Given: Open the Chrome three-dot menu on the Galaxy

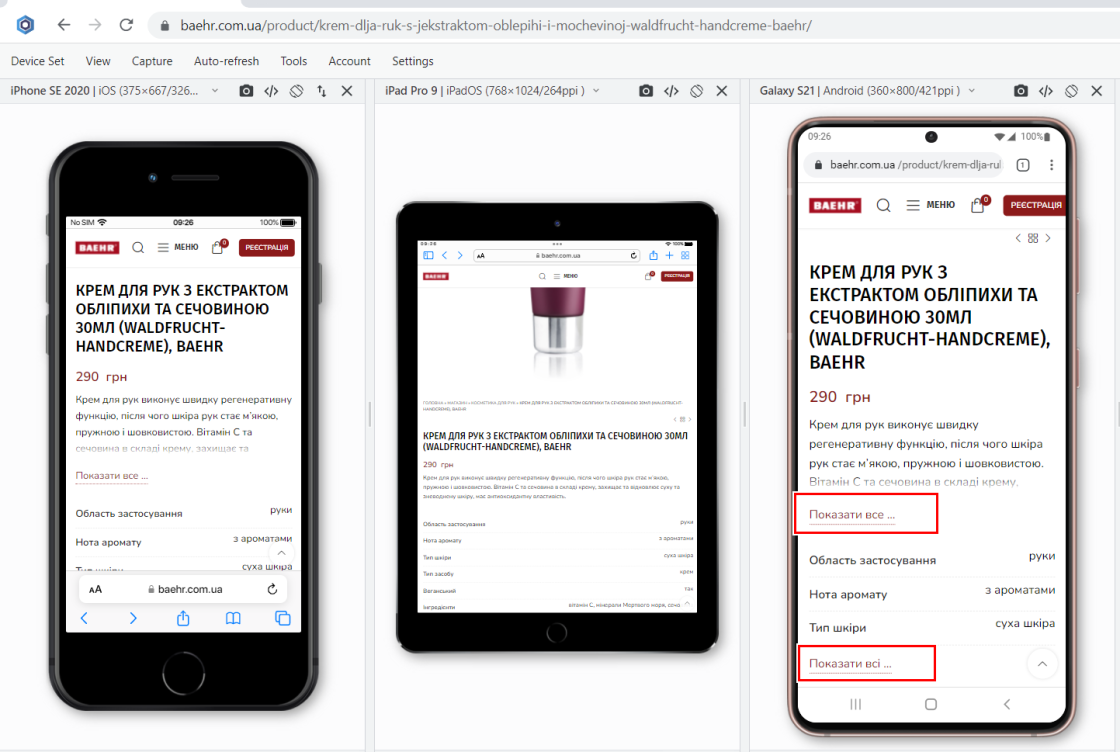Looking at the screenshot, I should pyautogui.click(x=1051, y=165).
